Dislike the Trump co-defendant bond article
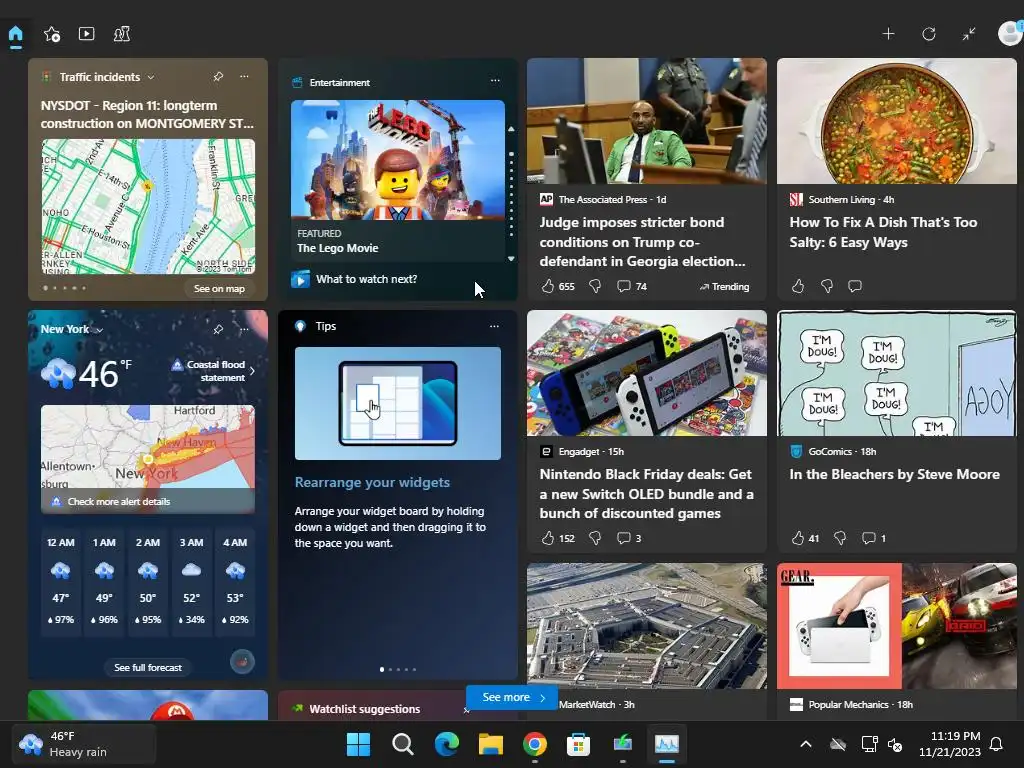The image size is (1024, 768). [x=595, y=286]
